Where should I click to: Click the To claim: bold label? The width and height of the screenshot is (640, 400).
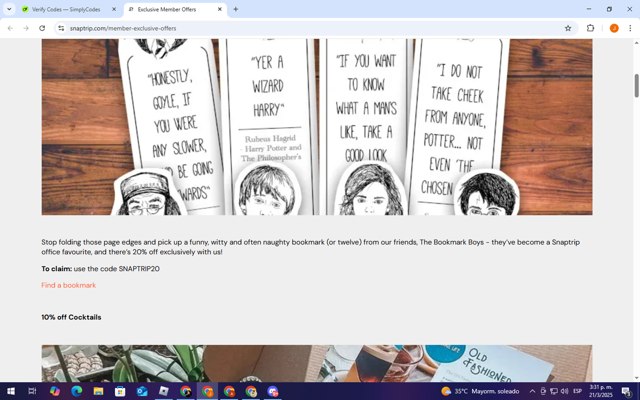[57, 269]
